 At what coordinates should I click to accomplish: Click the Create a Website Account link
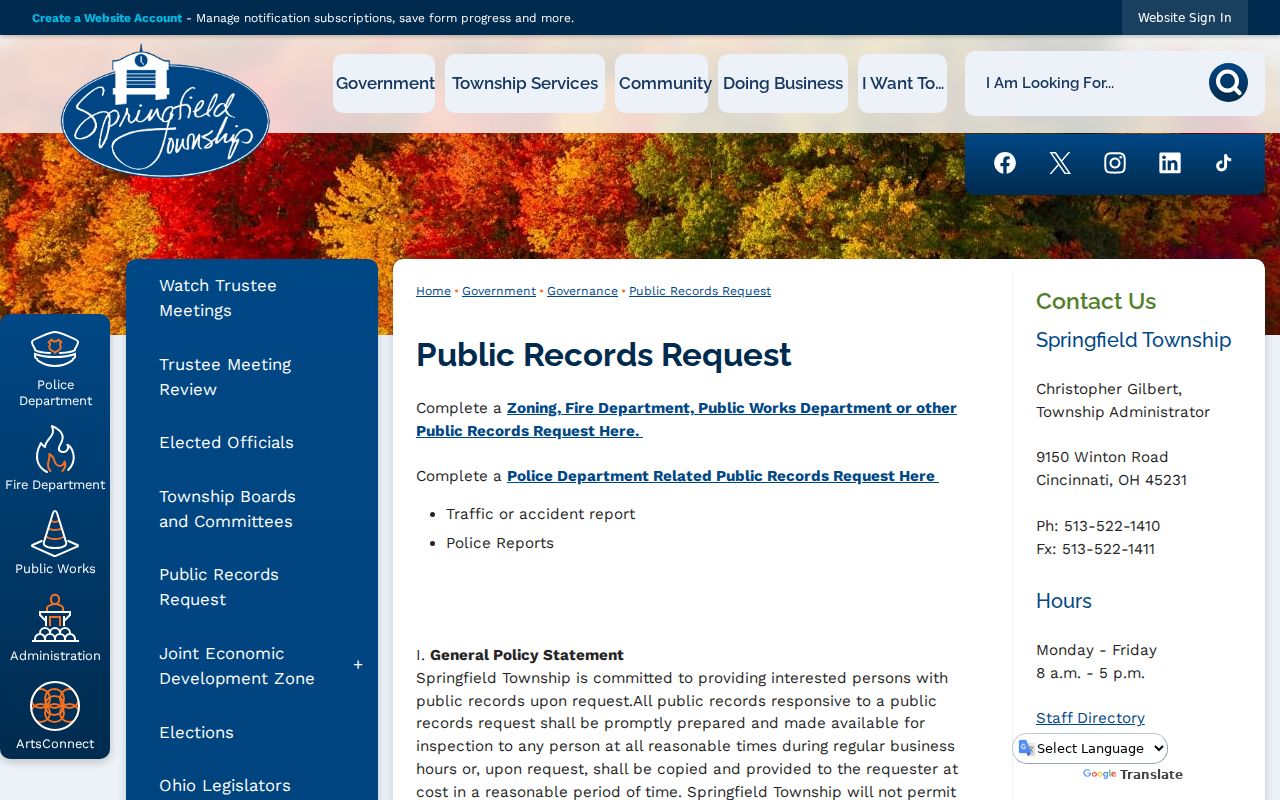coord(107,18)
